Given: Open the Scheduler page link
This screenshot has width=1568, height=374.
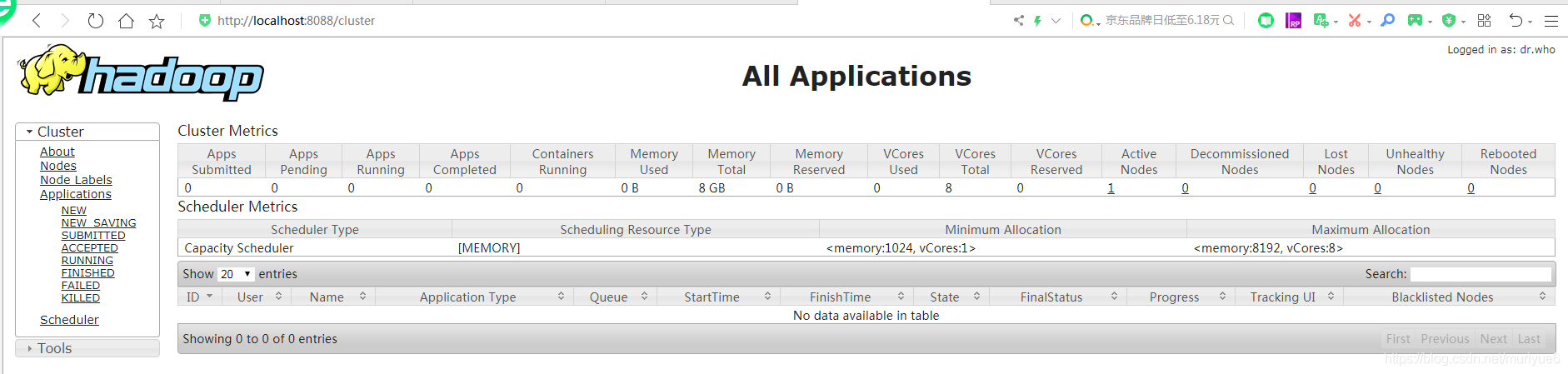Looking at the screenshot, I should [69, 320].
